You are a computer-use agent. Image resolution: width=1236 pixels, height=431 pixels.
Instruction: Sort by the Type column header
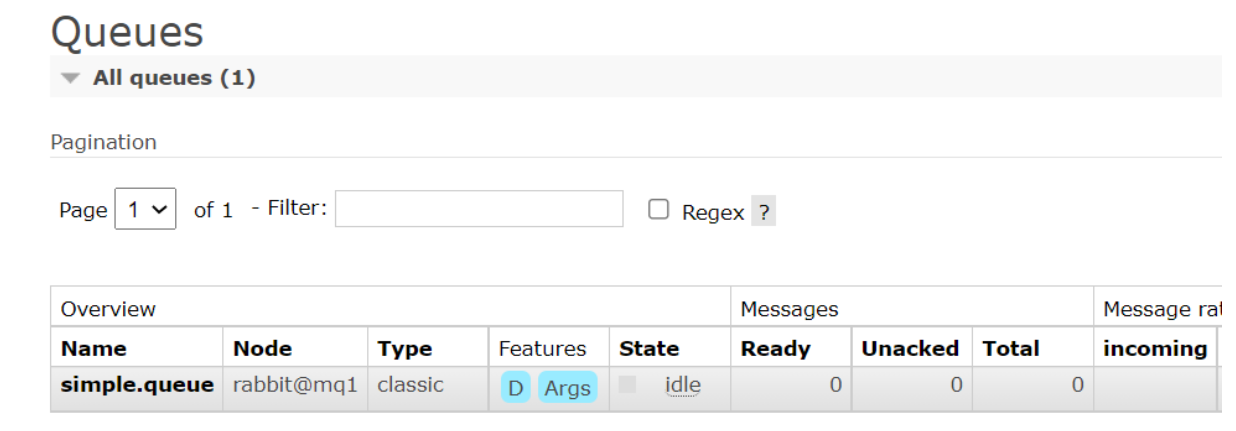pyautogui.click(x=404, y=349)
